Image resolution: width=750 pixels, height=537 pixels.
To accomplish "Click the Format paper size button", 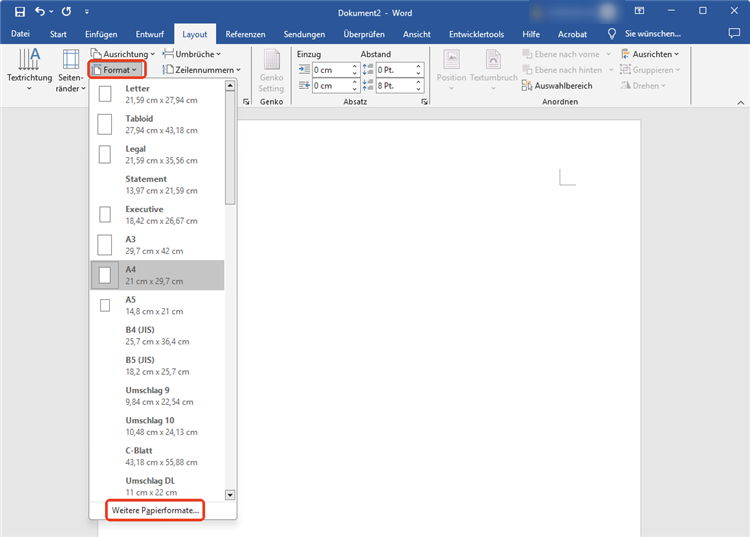I will 117,70.
